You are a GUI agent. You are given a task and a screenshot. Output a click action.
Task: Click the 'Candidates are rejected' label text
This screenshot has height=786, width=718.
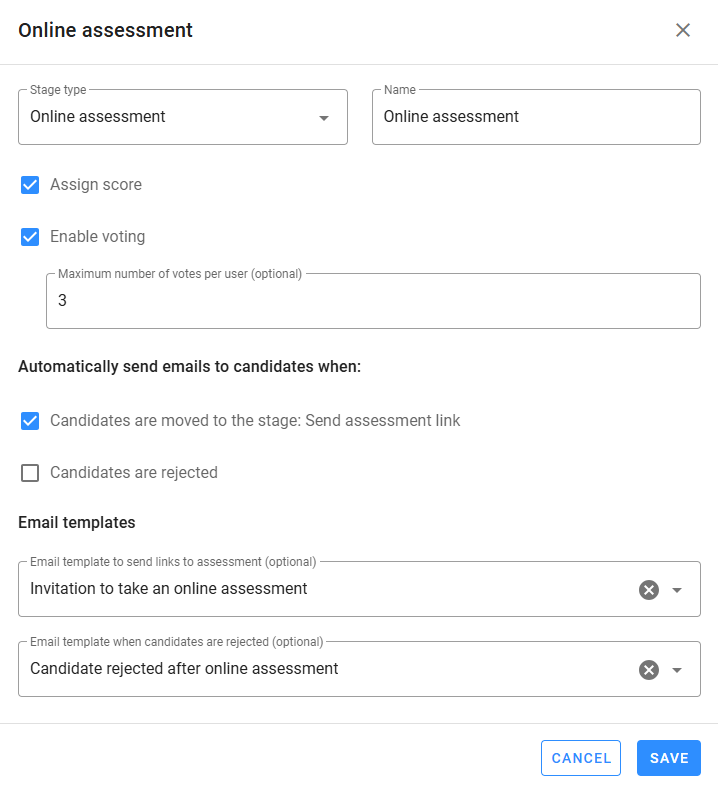134,473
